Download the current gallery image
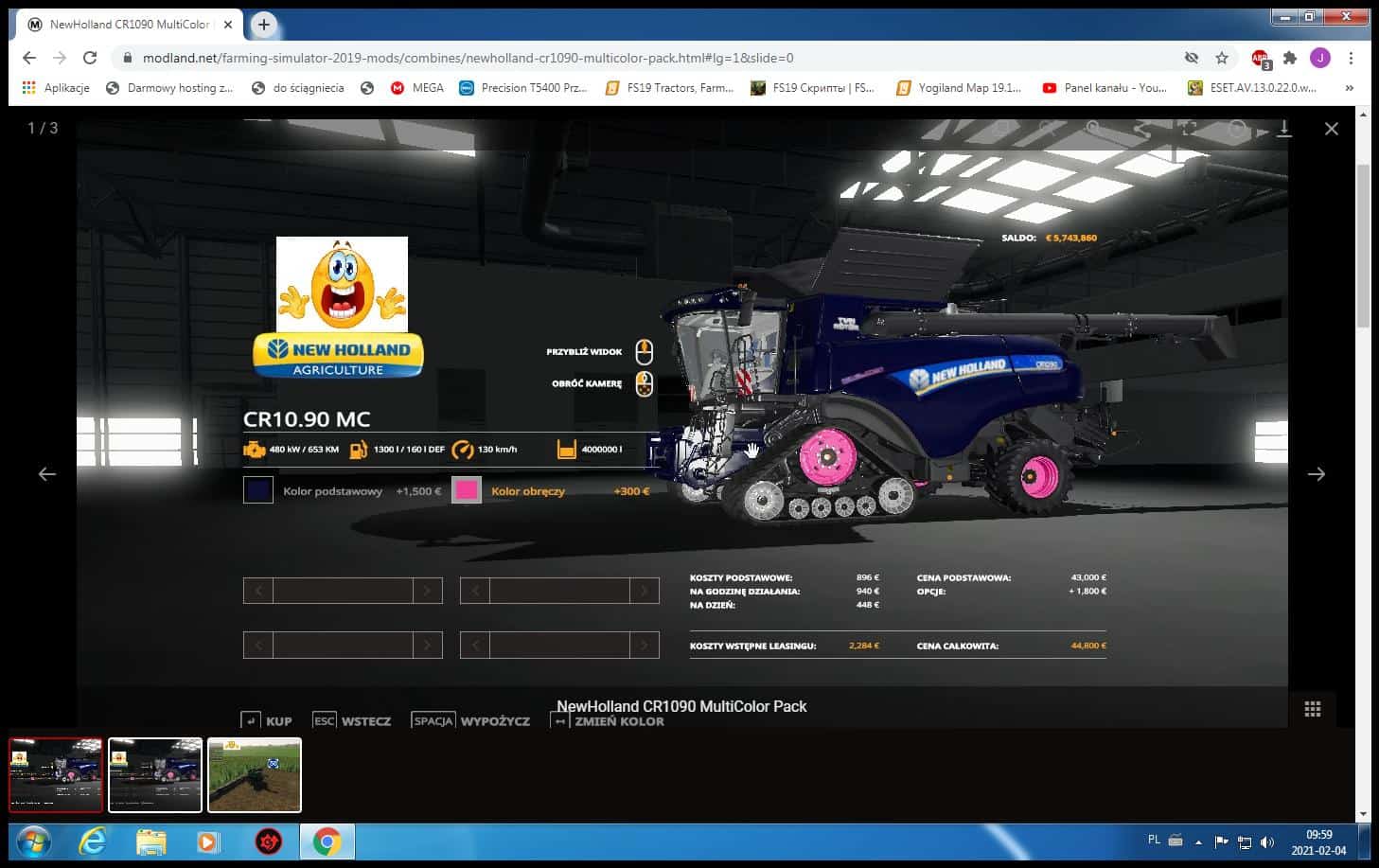 1284,130
